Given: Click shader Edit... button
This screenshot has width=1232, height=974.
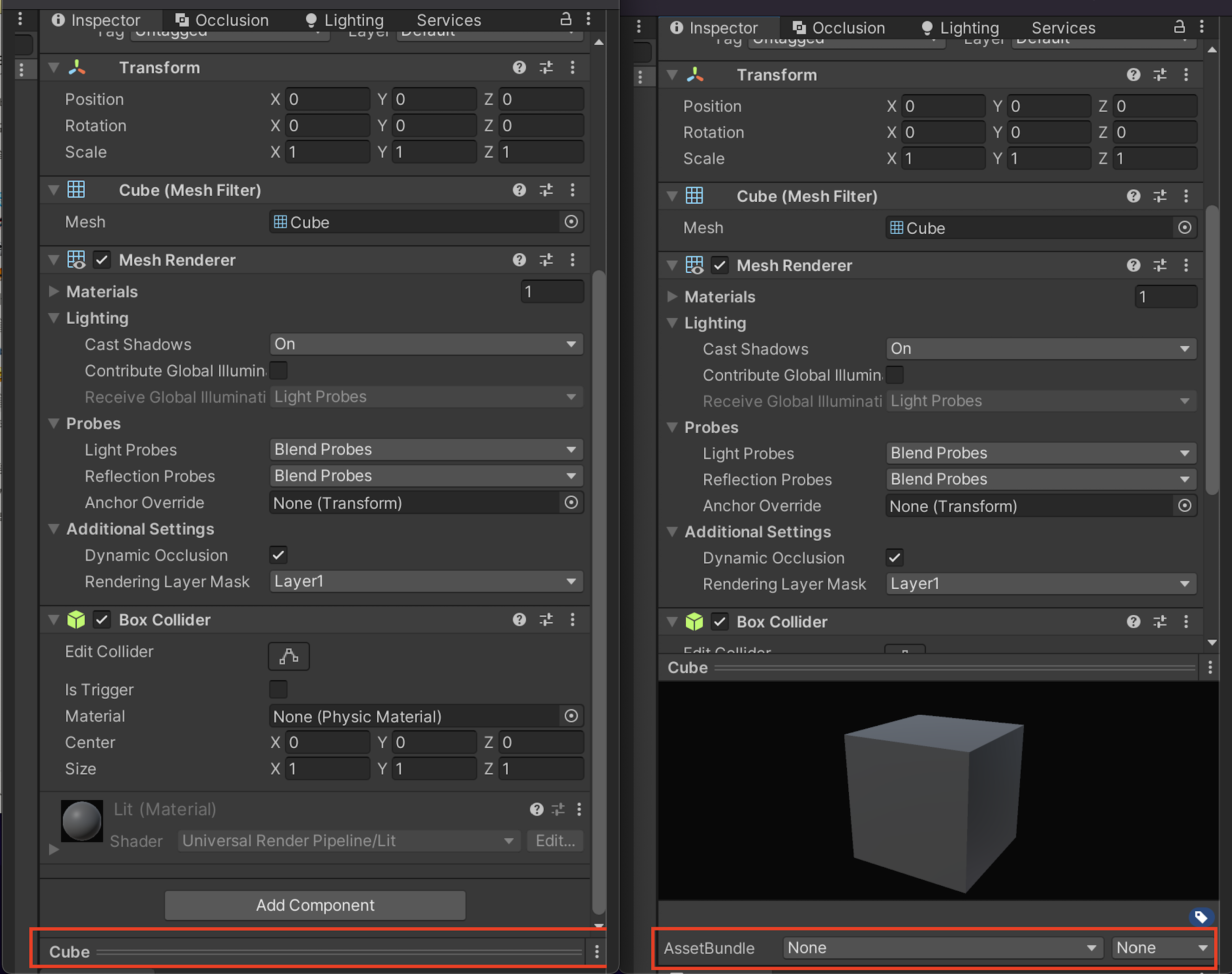Looking at the screenshot, I should point(554,841).
